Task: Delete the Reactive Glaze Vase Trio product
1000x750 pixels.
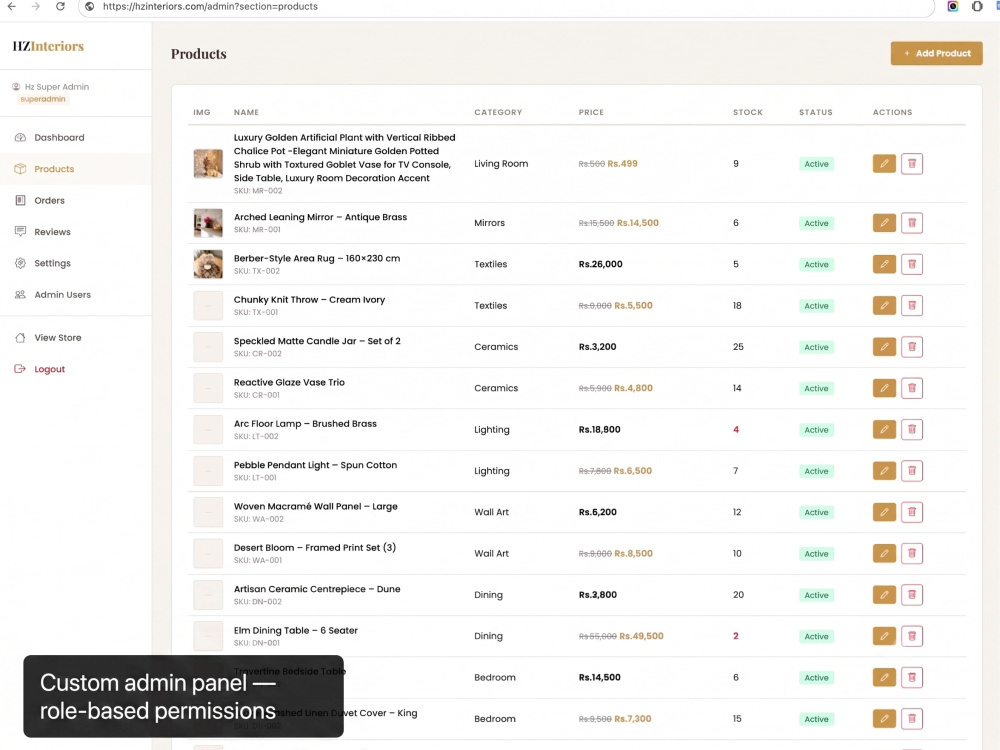Action: coord(912,388)
